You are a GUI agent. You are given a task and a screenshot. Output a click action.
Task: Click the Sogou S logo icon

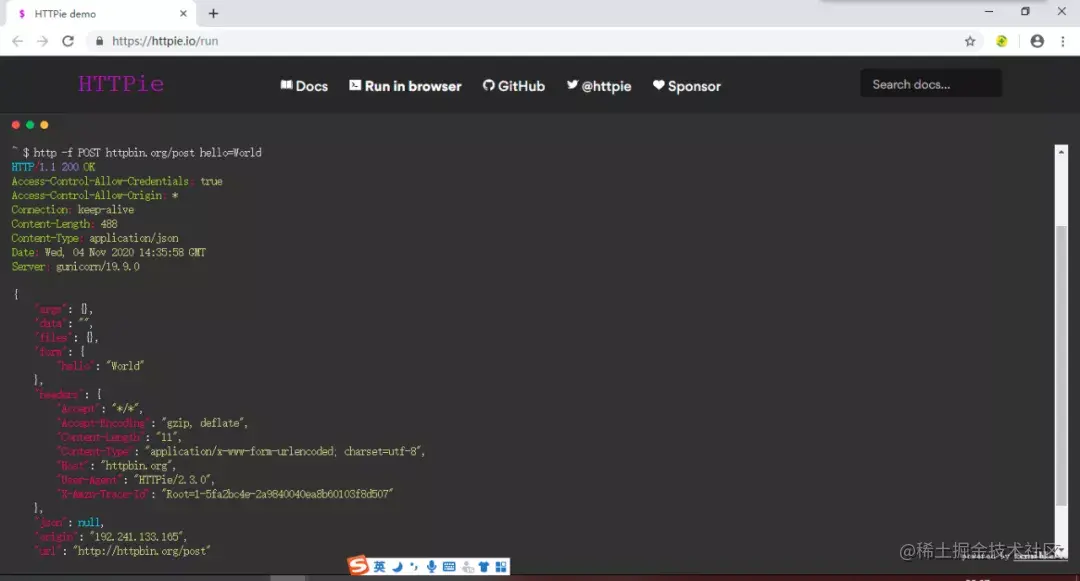pos(358,566)
